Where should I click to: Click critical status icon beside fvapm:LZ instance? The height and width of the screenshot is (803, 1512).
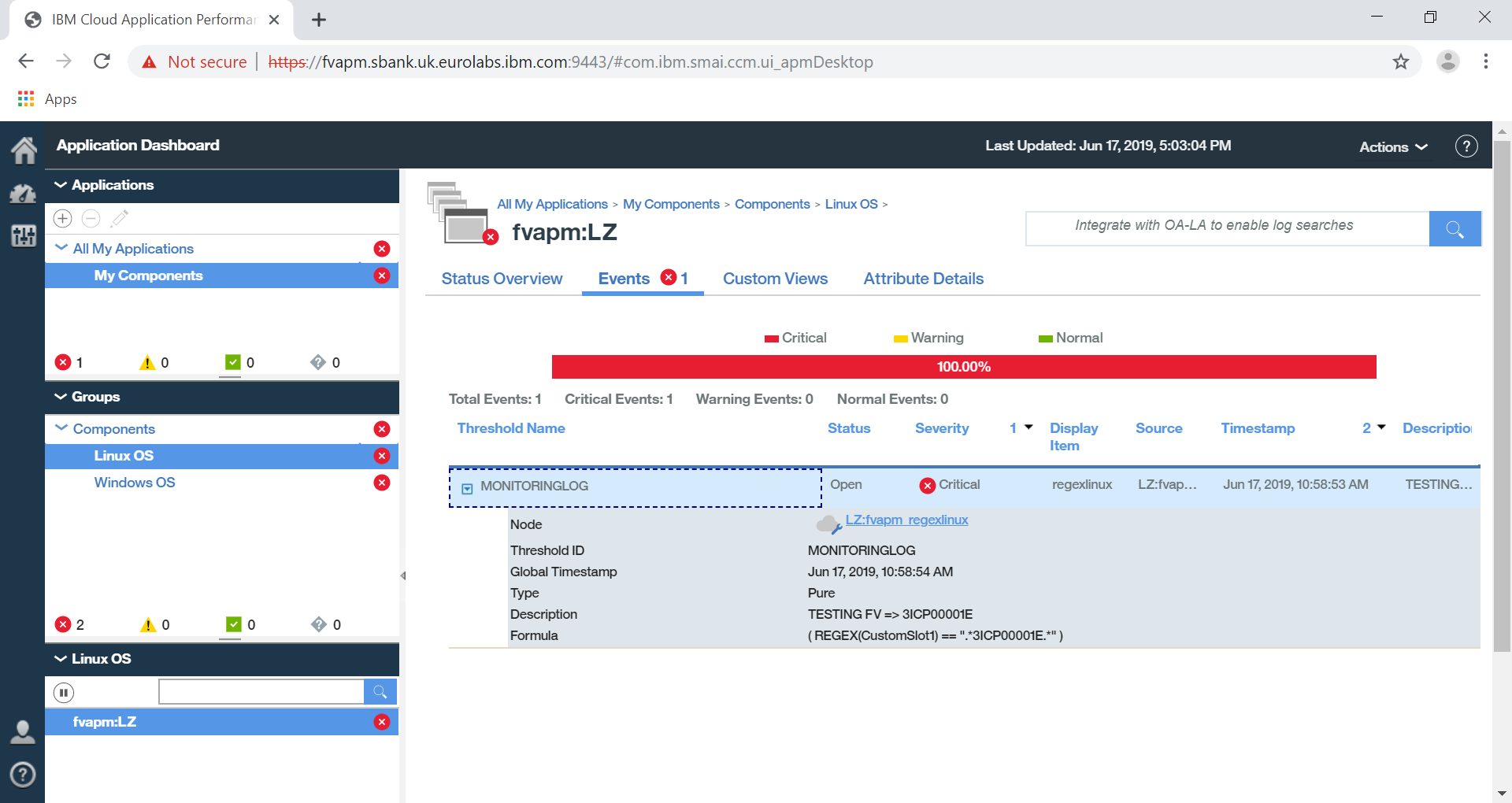click(382, 722)
